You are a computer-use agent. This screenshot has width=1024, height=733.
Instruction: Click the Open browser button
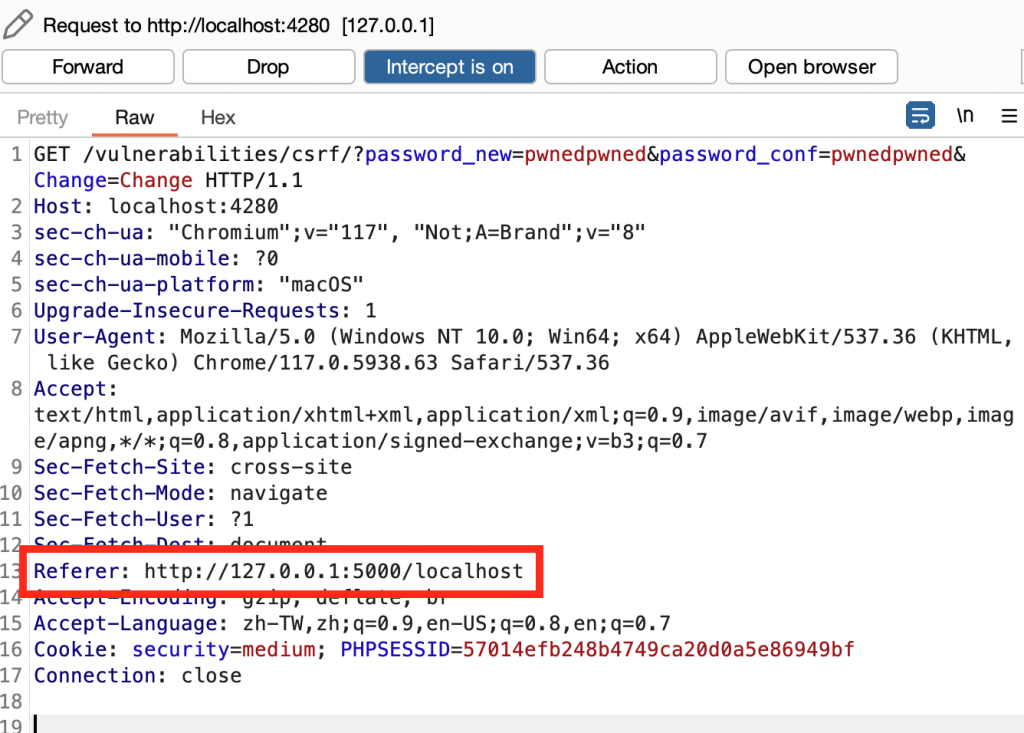pos(811,67)
